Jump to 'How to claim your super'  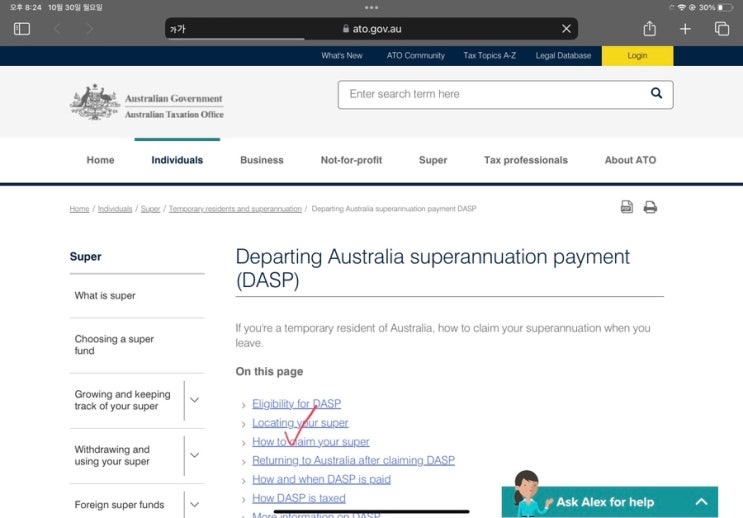(x=310, y=442)
